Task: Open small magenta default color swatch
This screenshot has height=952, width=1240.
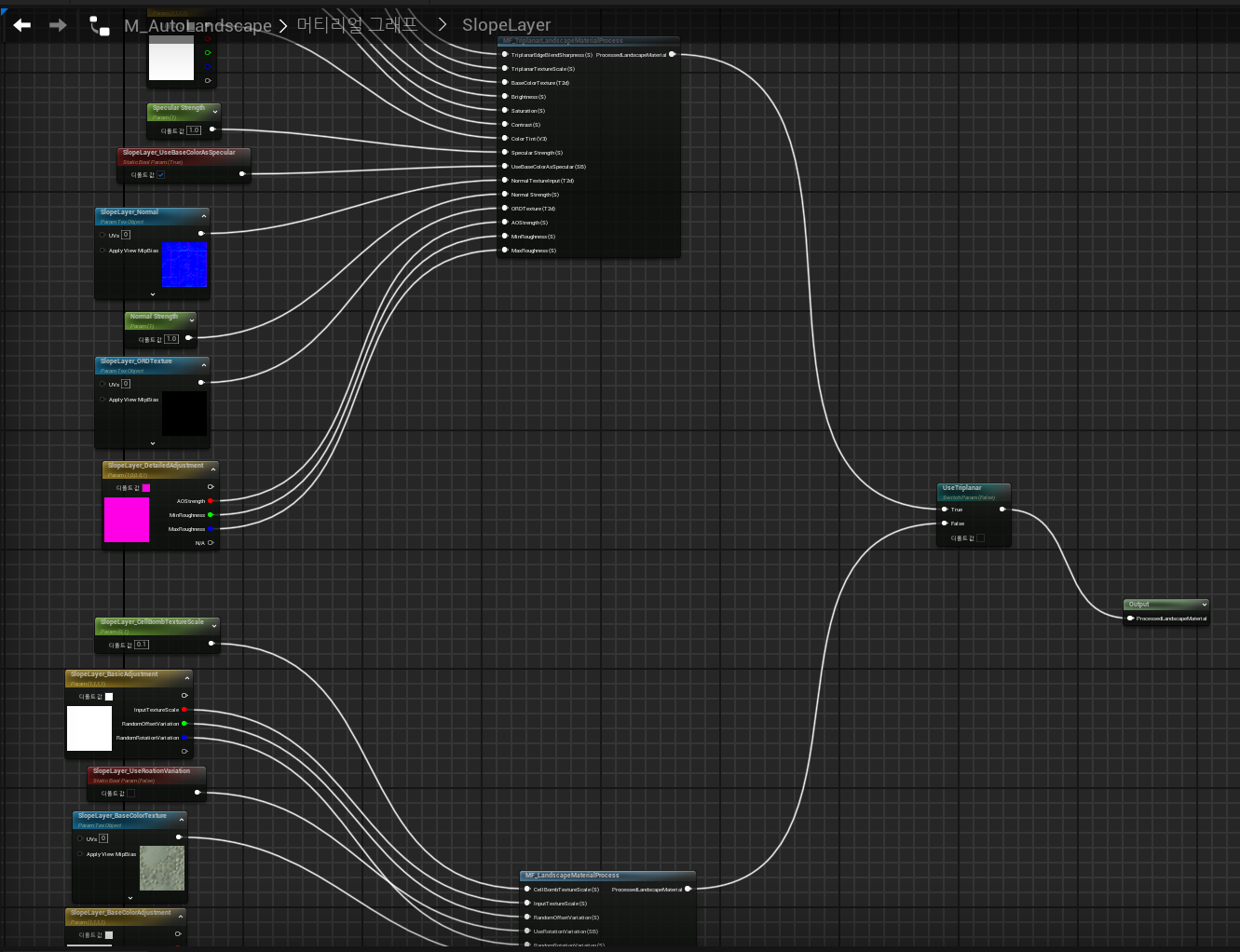Action: point(146,487)
